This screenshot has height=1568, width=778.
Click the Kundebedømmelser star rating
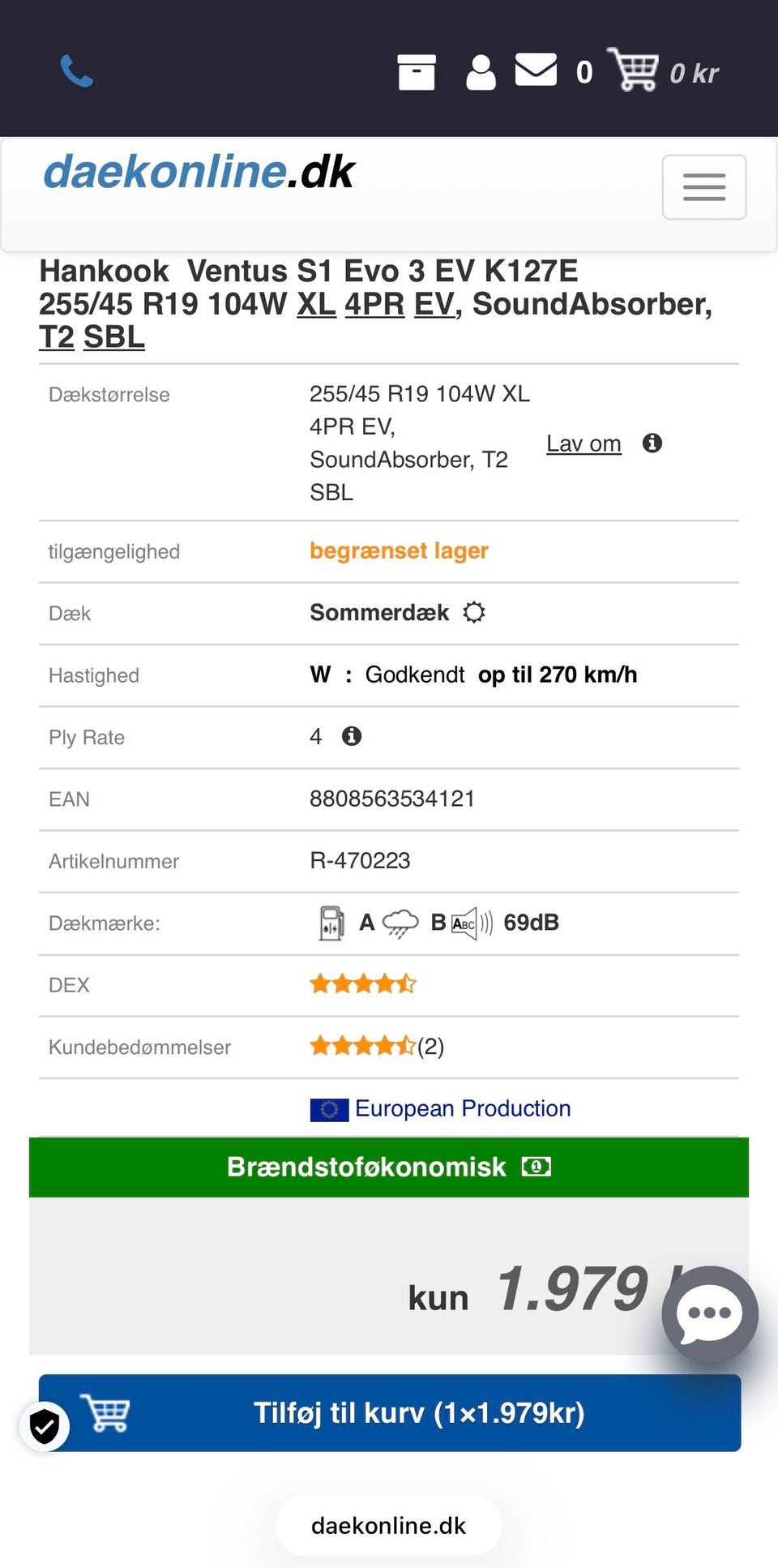coord(363,1046)
